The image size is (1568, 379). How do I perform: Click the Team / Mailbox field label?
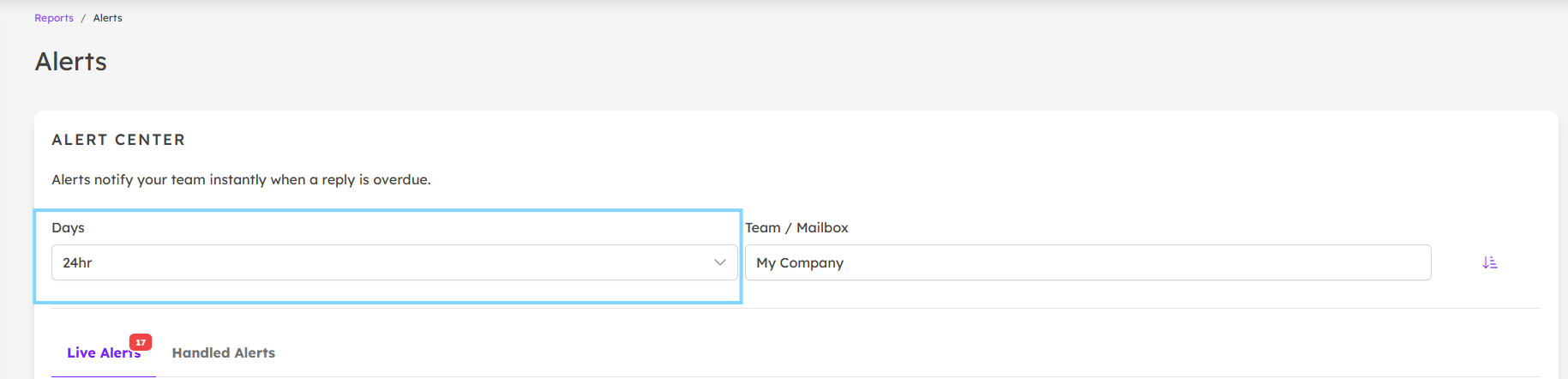796,227
